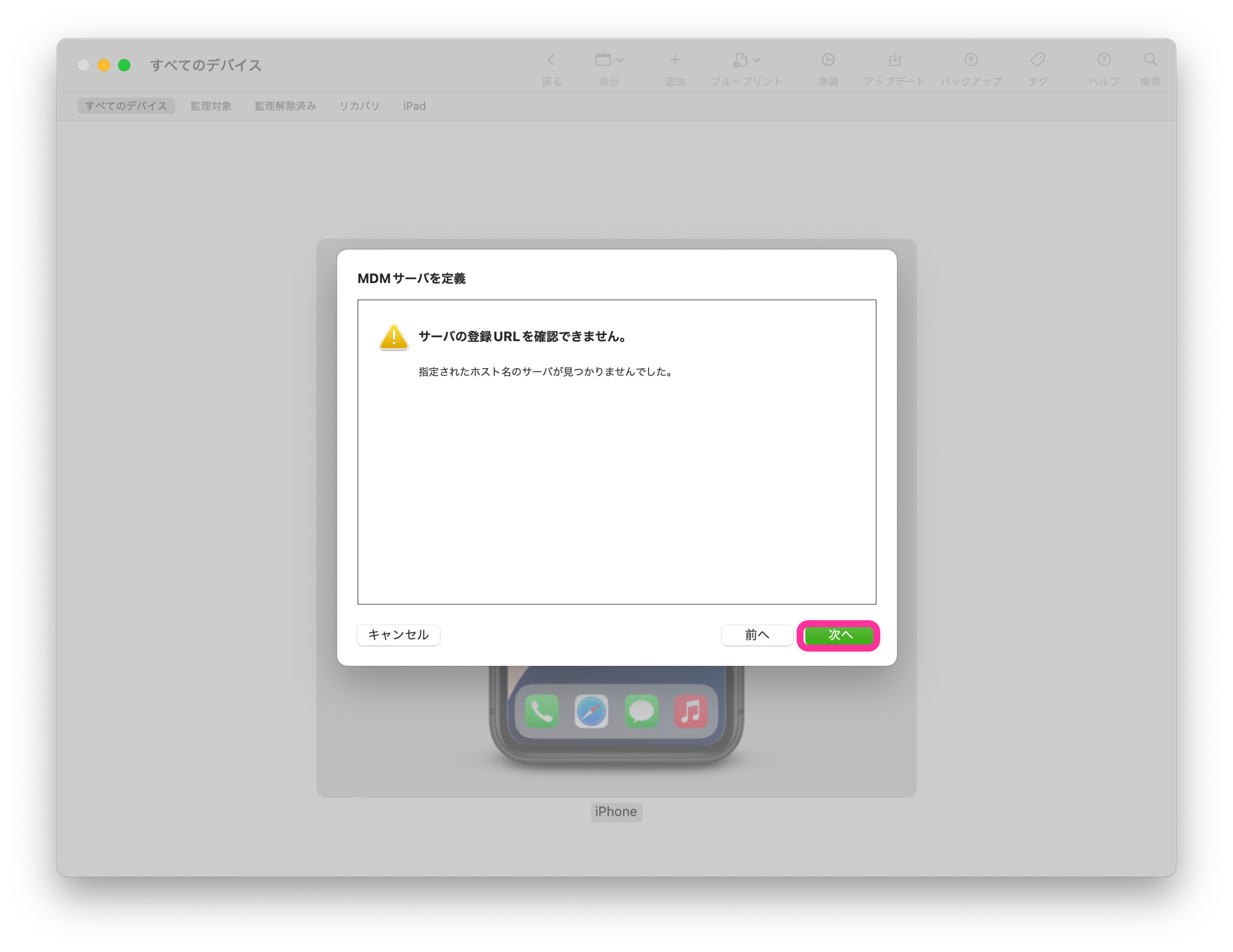Switch to the 監理対象 tab
The width and height of the screenshot is (1233, 952).
coord(211,106)
